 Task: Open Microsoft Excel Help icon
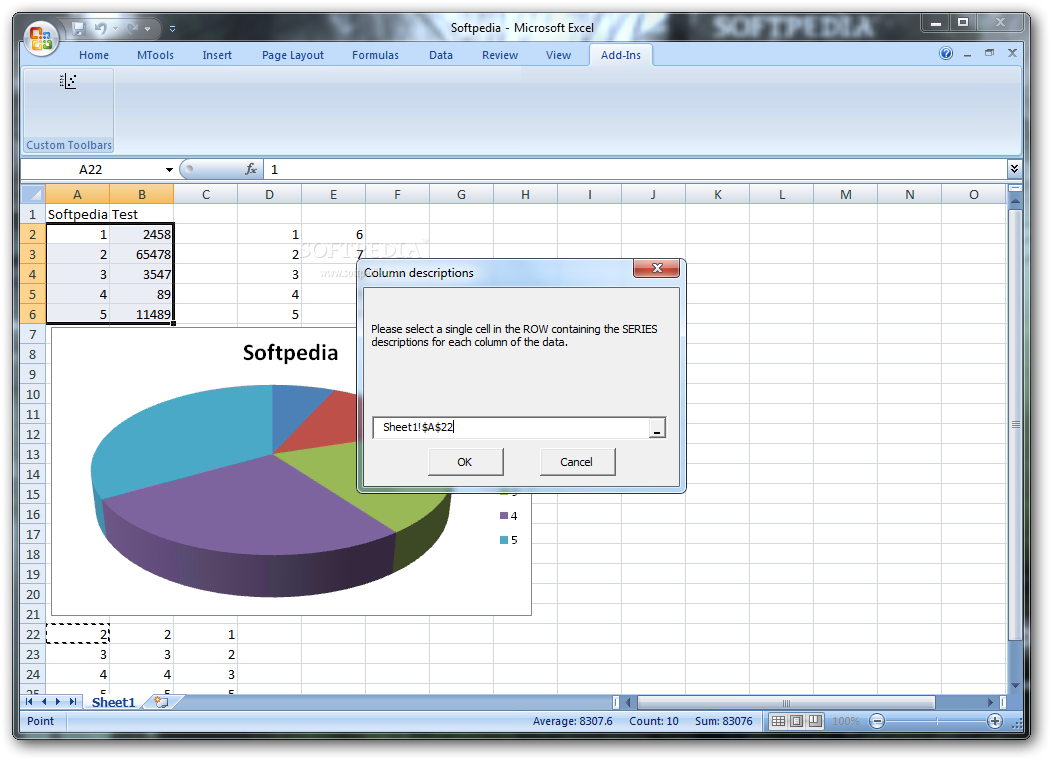(946, 54)
